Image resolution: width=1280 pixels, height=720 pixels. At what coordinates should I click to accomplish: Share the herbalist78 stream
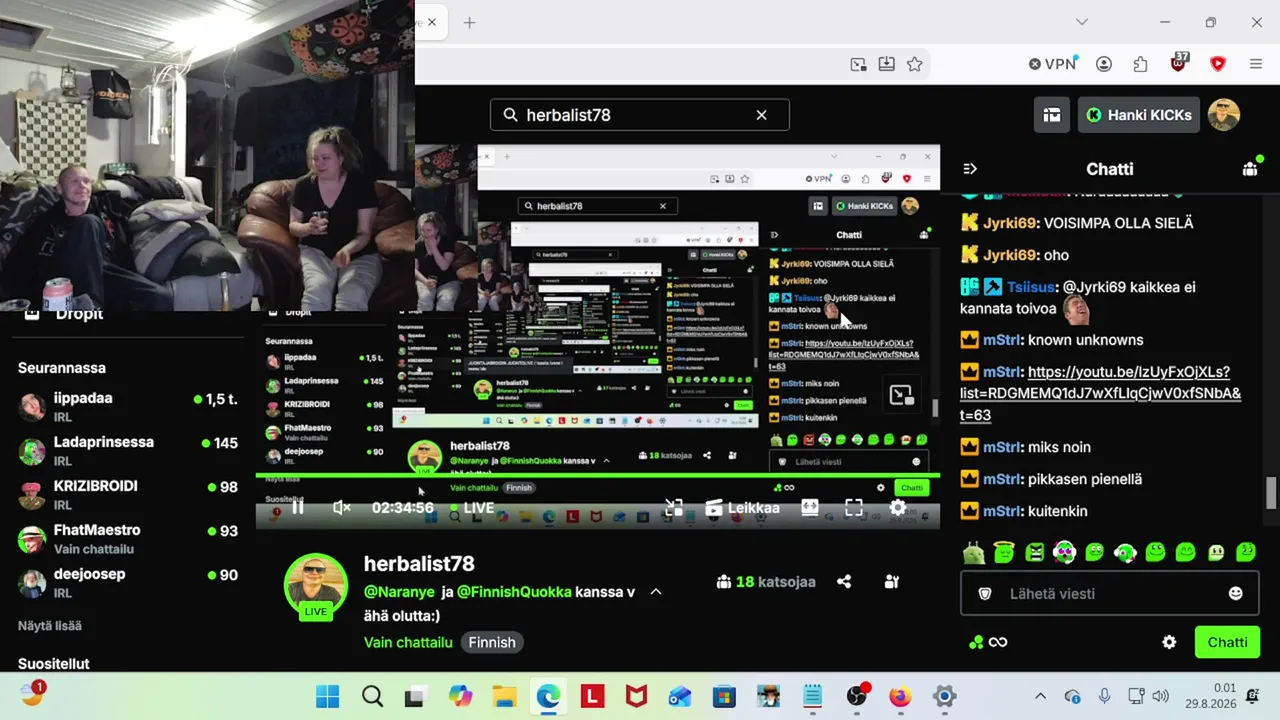point(844,581)
